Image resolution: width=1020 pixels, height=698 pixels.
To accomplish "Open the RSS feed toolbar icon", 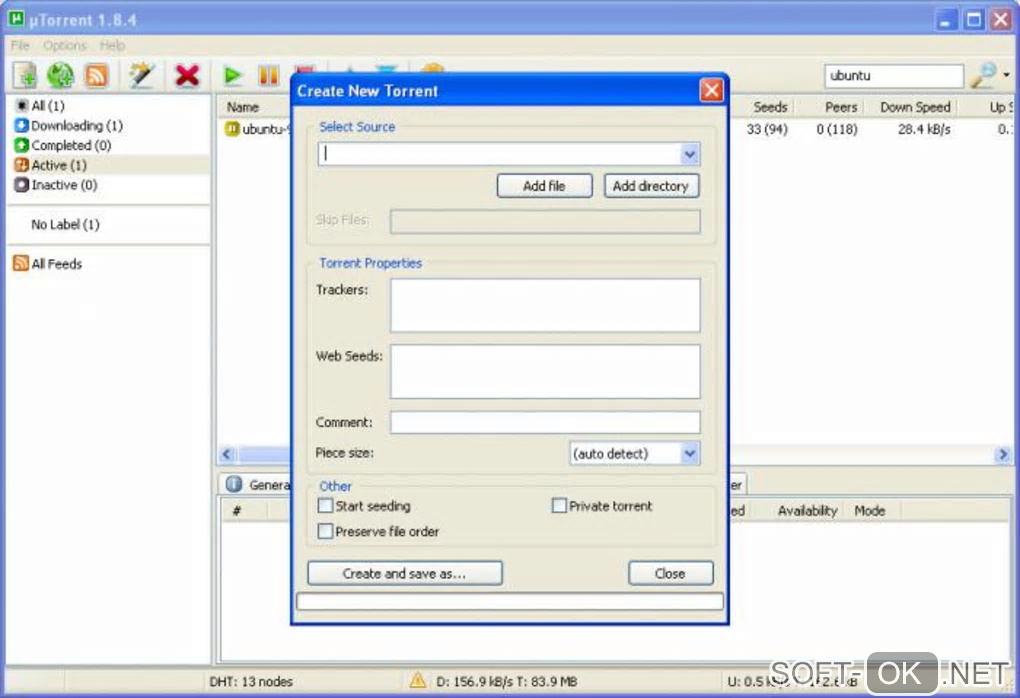I will [x=96, y=76].
